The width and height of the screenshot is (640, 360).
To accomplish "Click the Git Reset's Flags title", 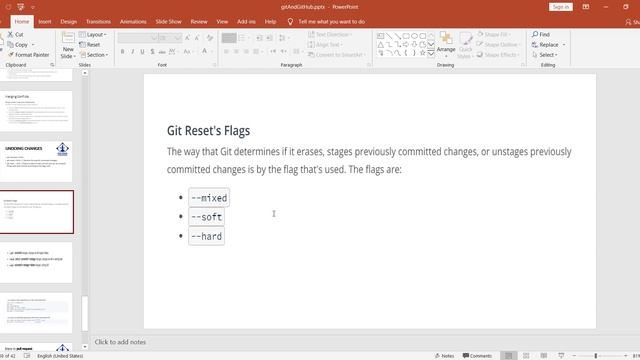I will (209, 131).
